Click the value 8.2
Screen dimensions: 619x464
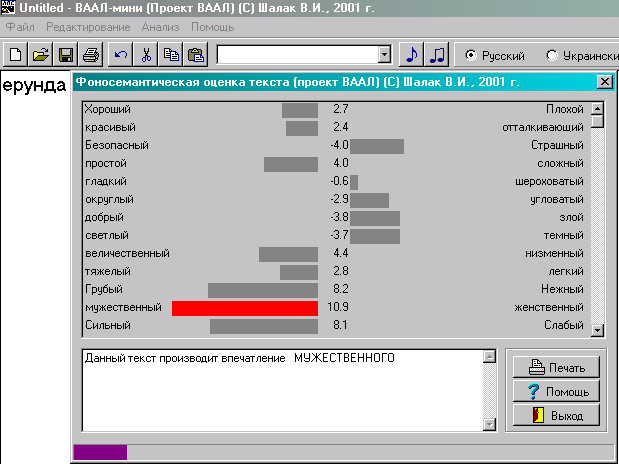point(341,289)
